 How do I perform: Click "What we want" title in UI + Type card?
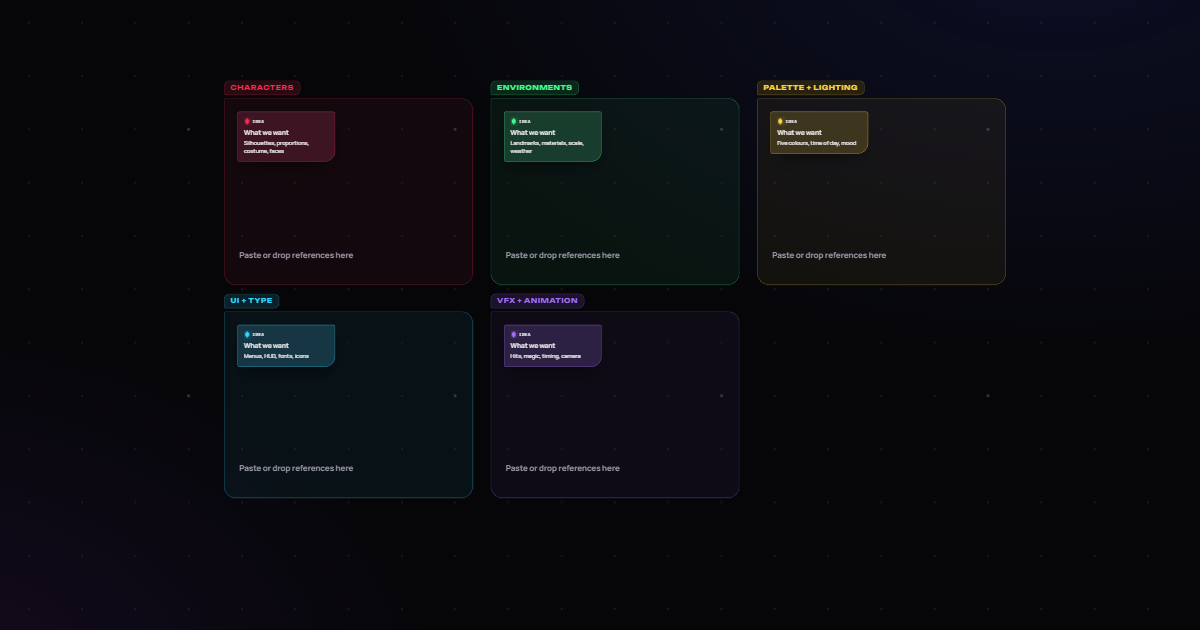coord(266,345)
